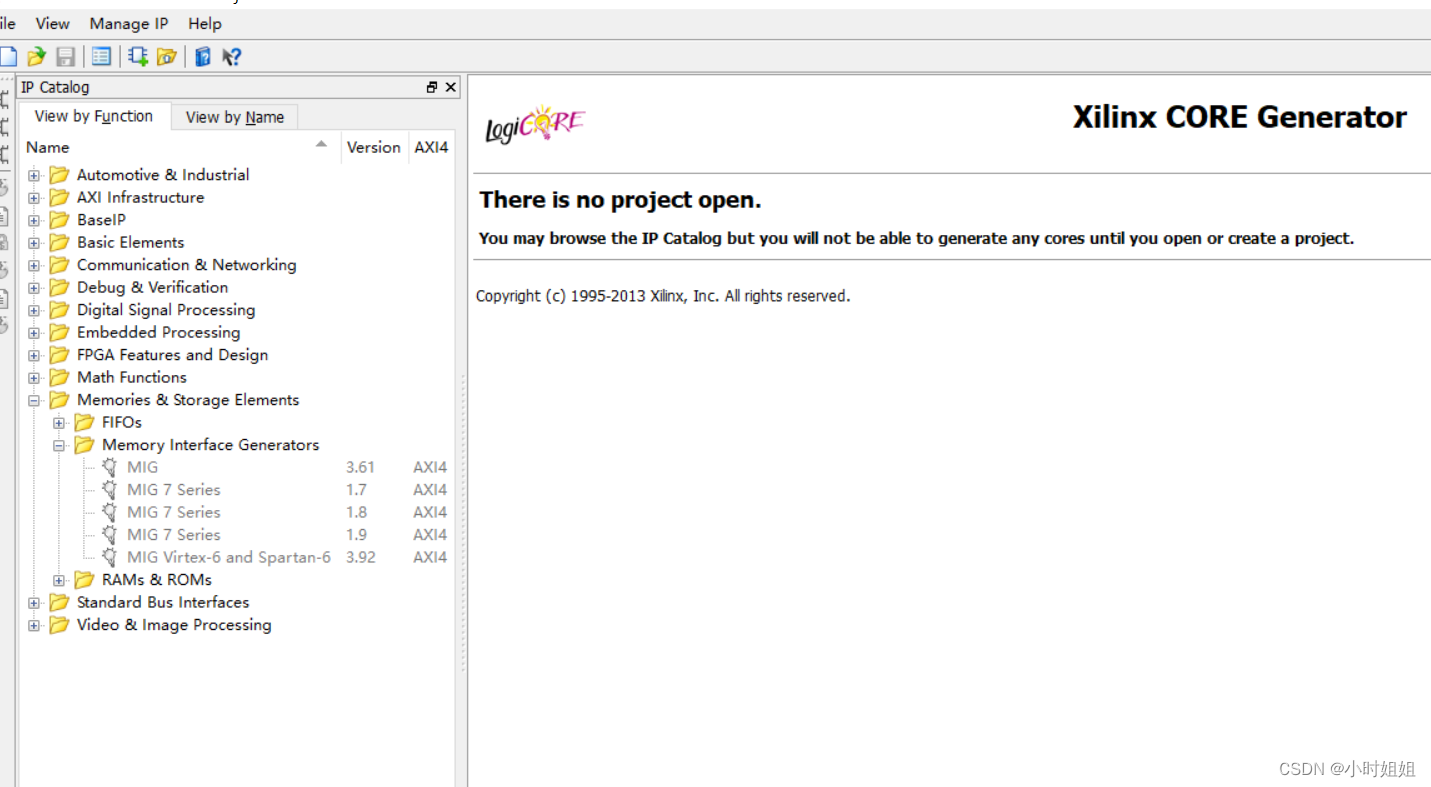Click the folder with info badge toolbar icon
1431x787 pixels.
coord(167,57)
